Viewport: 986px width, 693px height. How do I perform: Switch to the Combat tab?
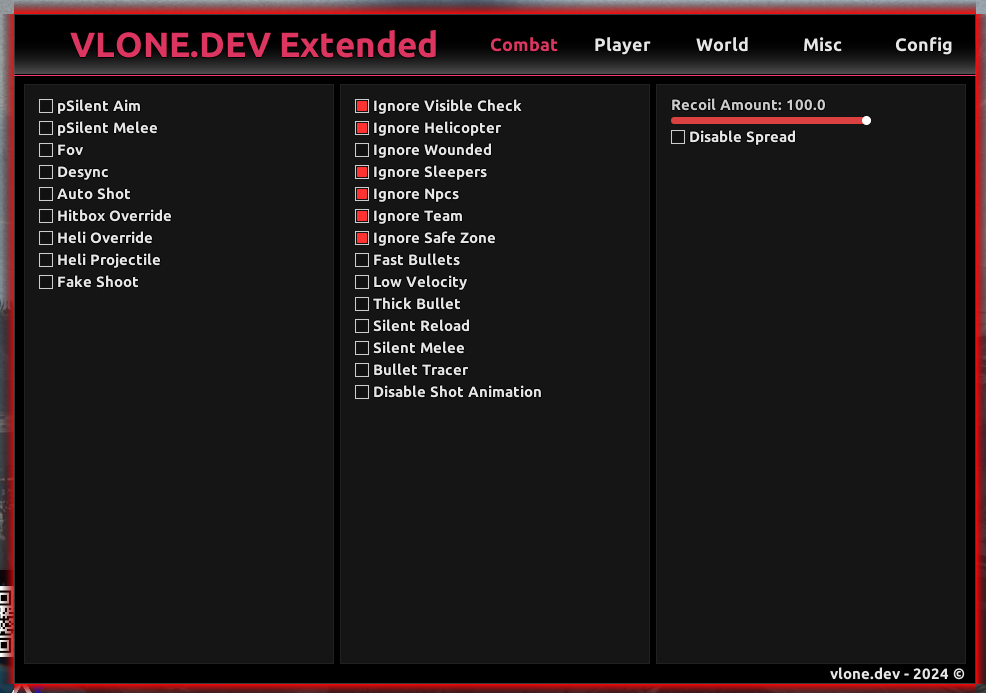point(523,45)
